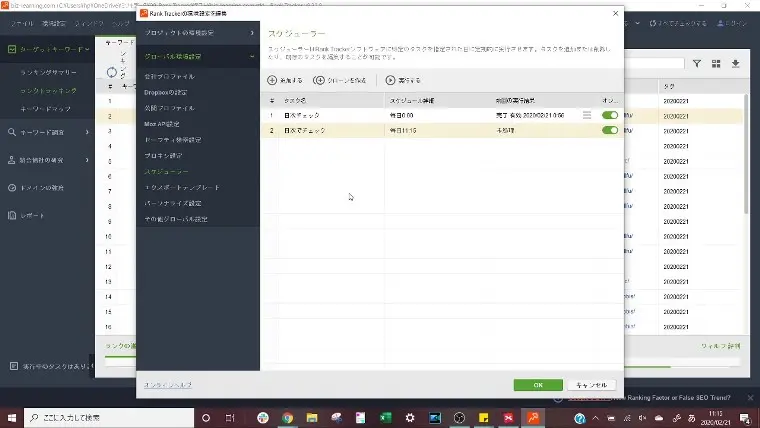The height and width of the screenshot is (428, 760).
Task: Toggle off the first scheduled task switch
Action: click(609, 115)
